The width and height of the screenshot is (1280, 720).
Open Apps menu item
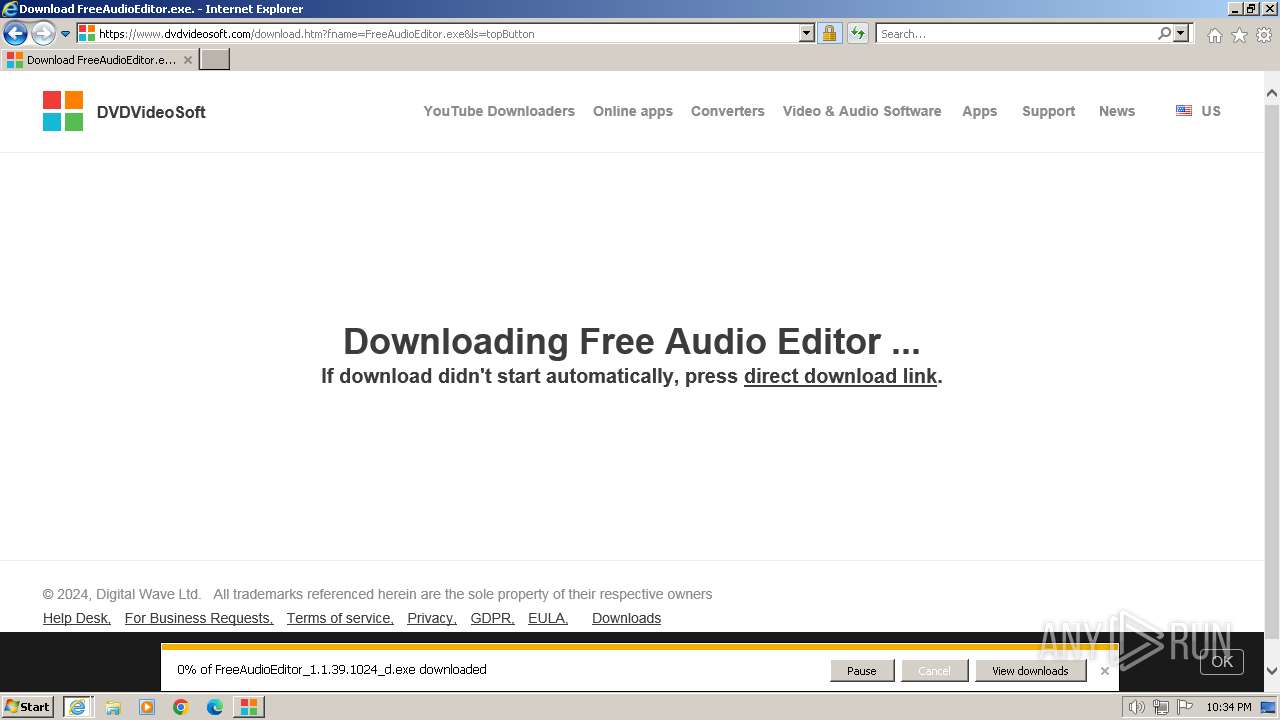click(x=980, y=111)
